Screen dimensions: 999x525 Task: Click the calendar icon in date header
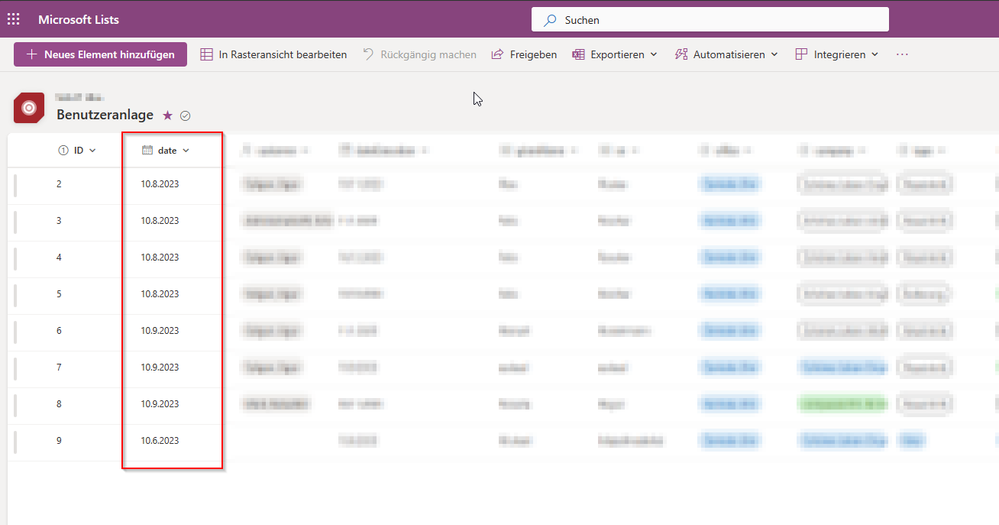pyautogui.click(x=147, y=150)
